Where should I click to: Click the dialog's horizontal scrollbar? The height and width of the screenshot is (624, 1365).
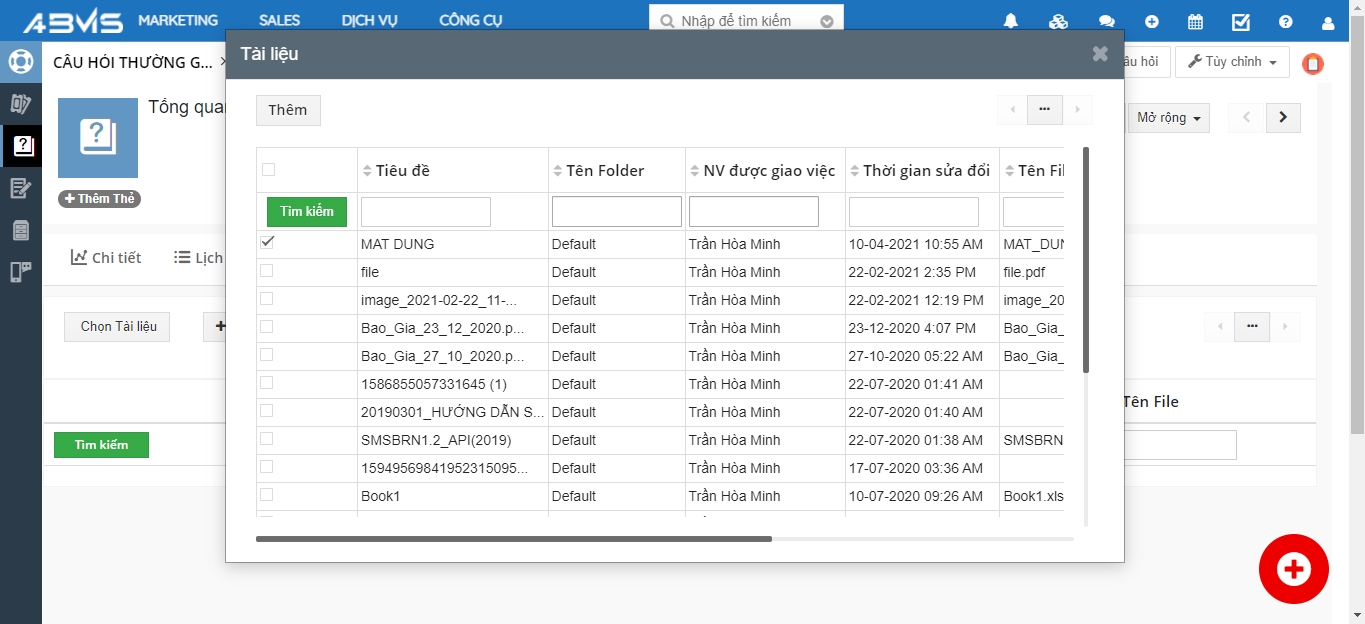(x=513, y=538)
